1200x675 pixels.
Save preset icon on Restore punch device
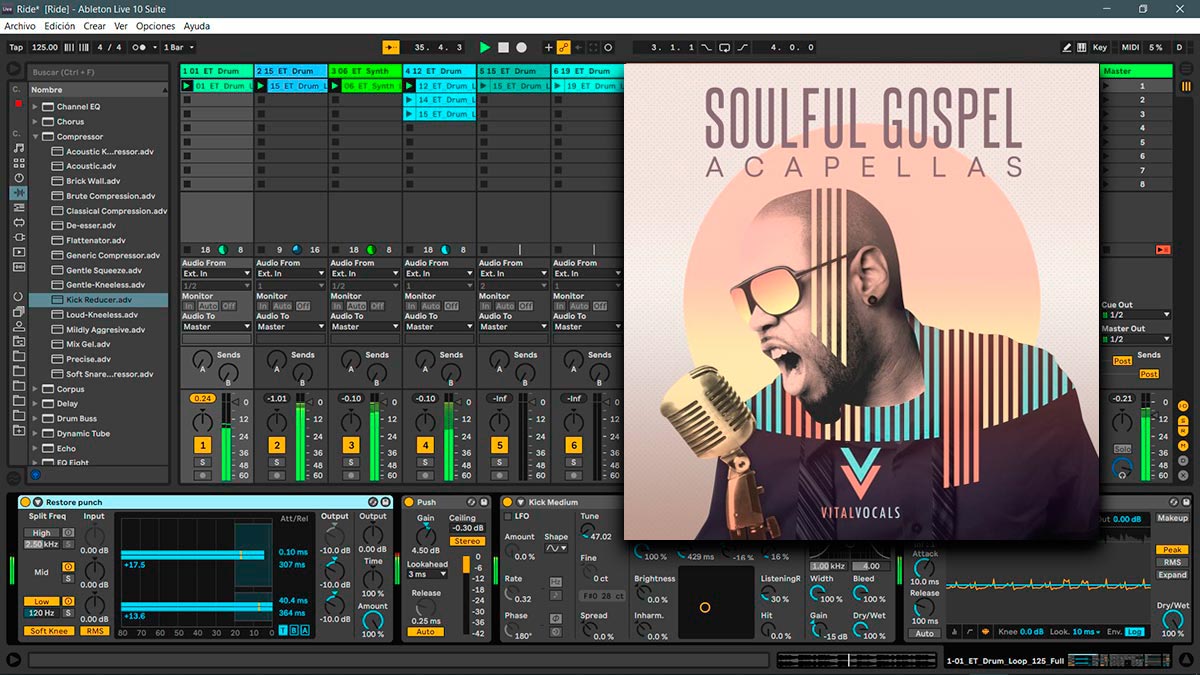[x=385, y=502]
